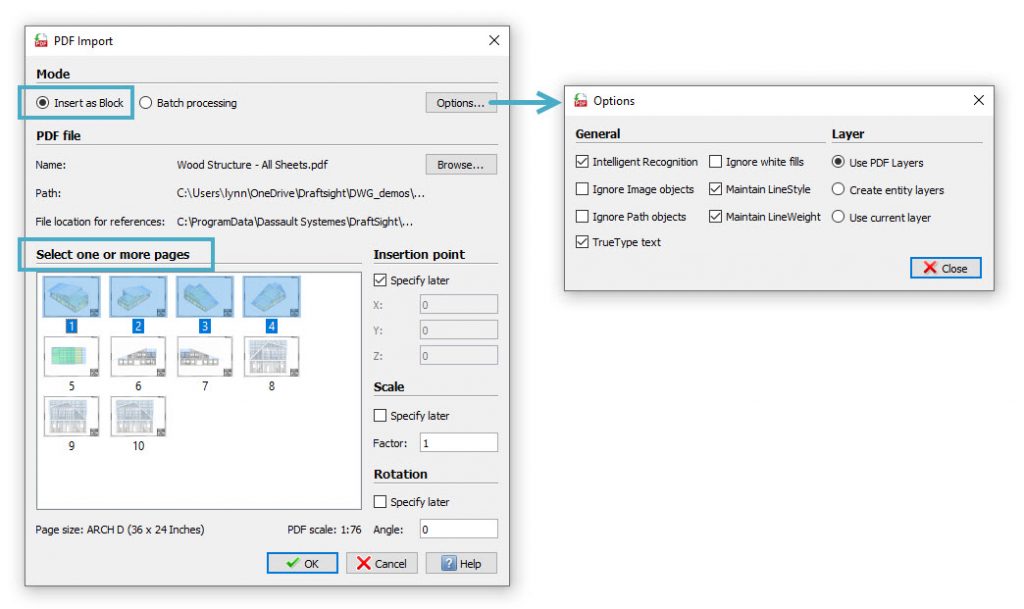Open the Options dialog

click(x=460, y=102)
